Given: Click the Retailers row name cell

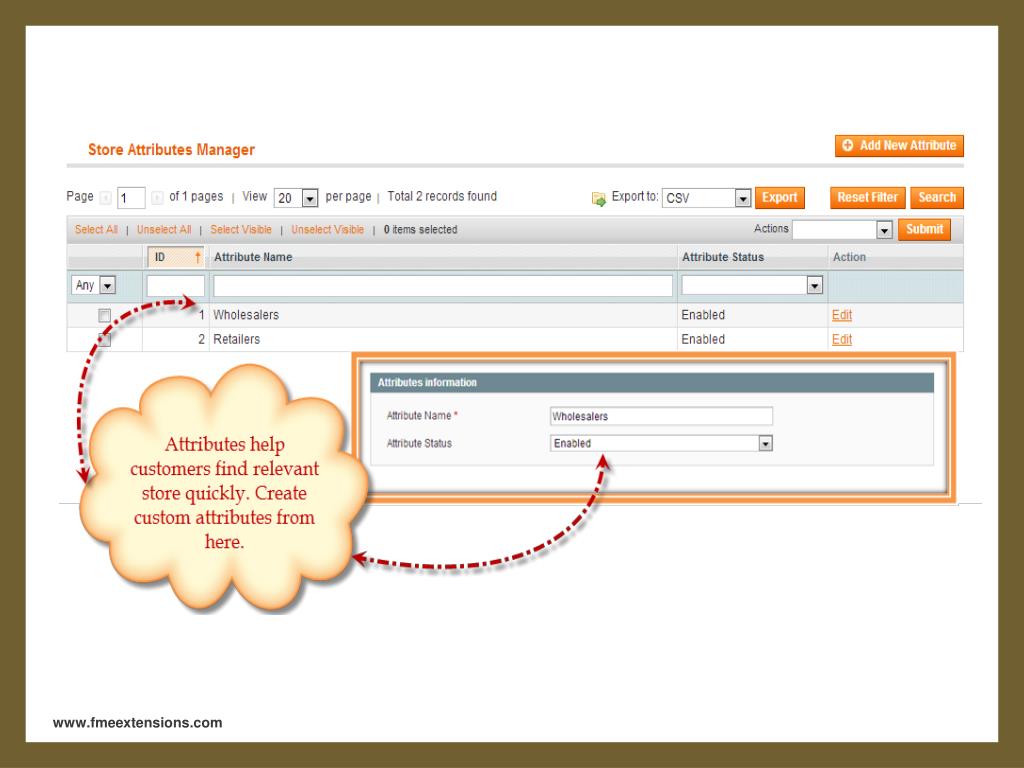Looking at the screenshot, I should 443,339.
